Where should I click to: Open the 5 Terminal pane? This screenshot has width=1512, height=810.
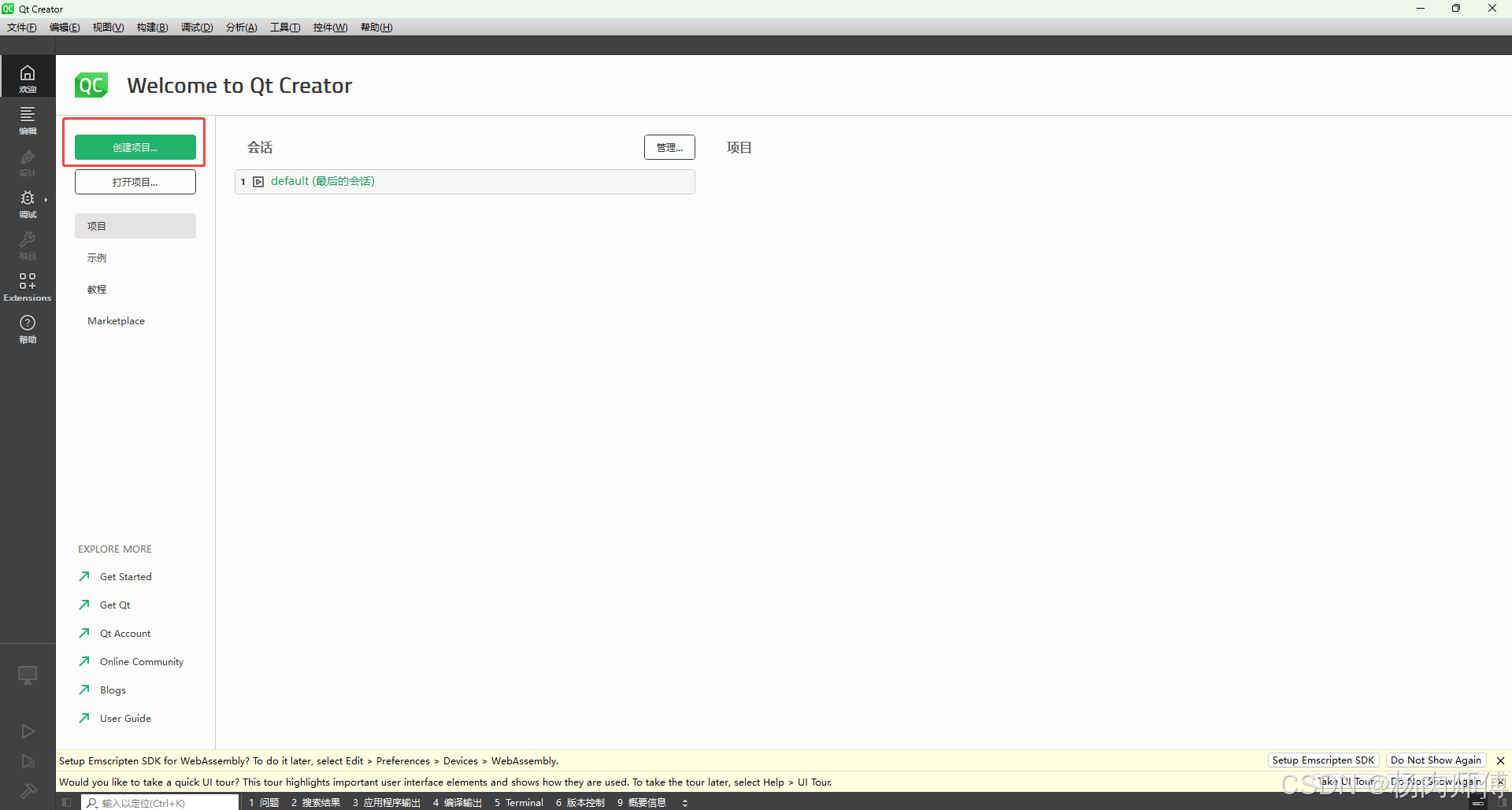519,803
